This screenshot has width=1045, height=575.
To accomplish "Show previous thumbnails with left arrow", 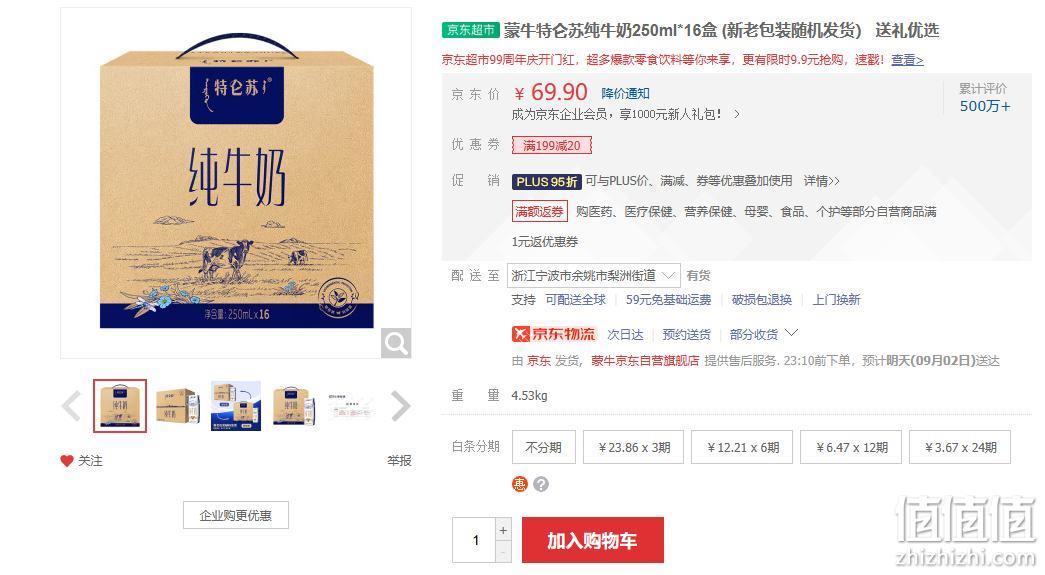I will coord(71,406).
